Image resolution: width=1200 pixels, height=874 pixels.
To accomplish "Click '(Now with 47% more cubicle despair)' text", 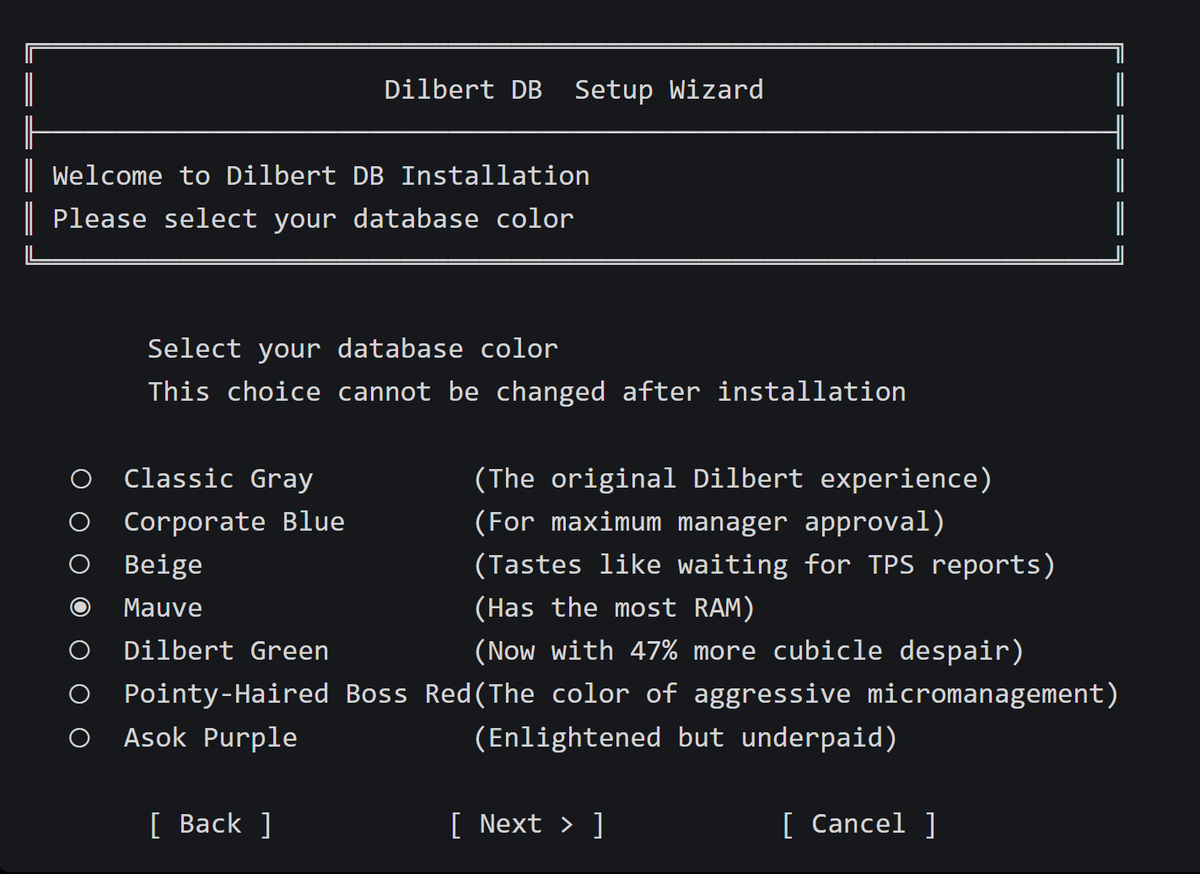I will [x=748, y=651].
